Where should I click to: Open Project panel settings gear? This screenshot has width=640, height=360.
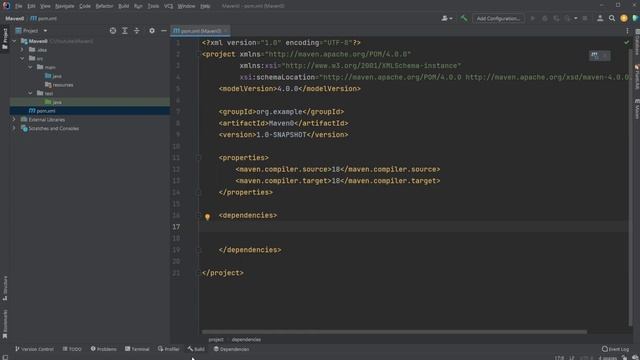[152, 31]
